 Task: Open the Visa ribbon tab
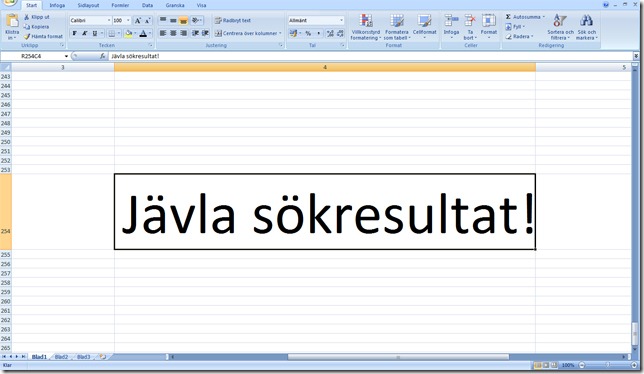click(x=201, y=5)
